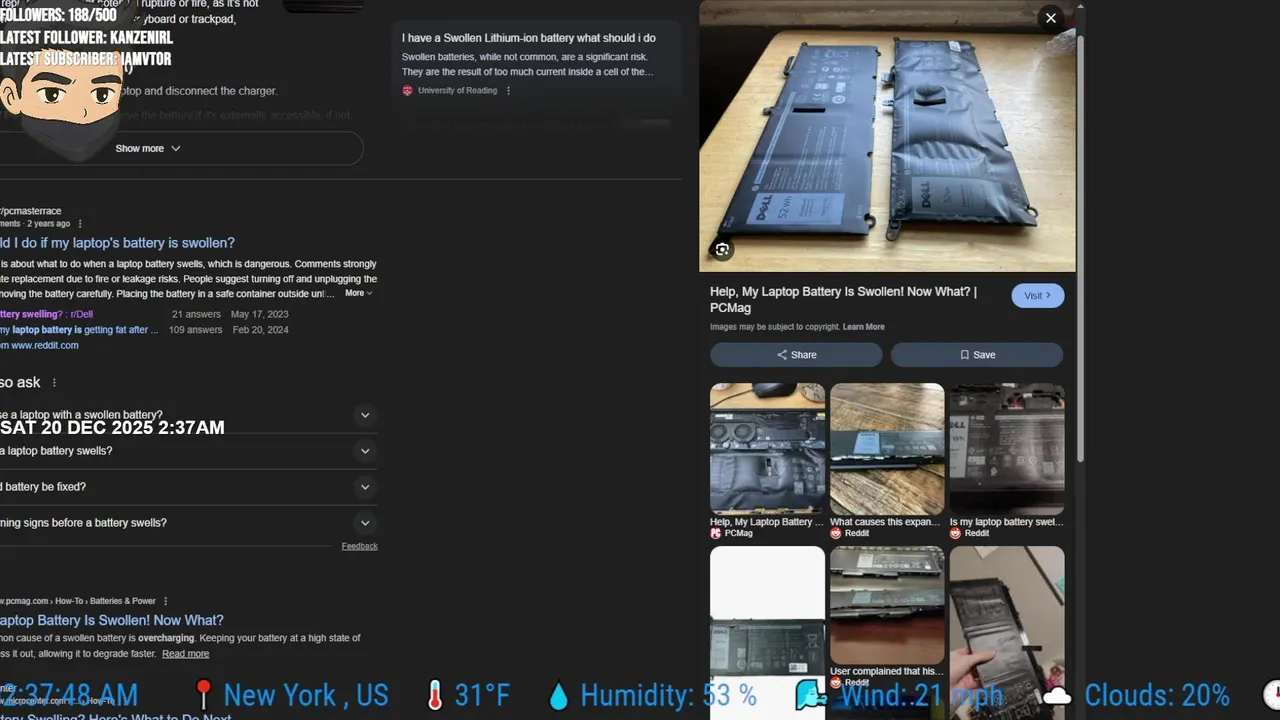Click Reddit favicon under 'What causes this expan...'
1280x720 pixels.
click(836, 533)
